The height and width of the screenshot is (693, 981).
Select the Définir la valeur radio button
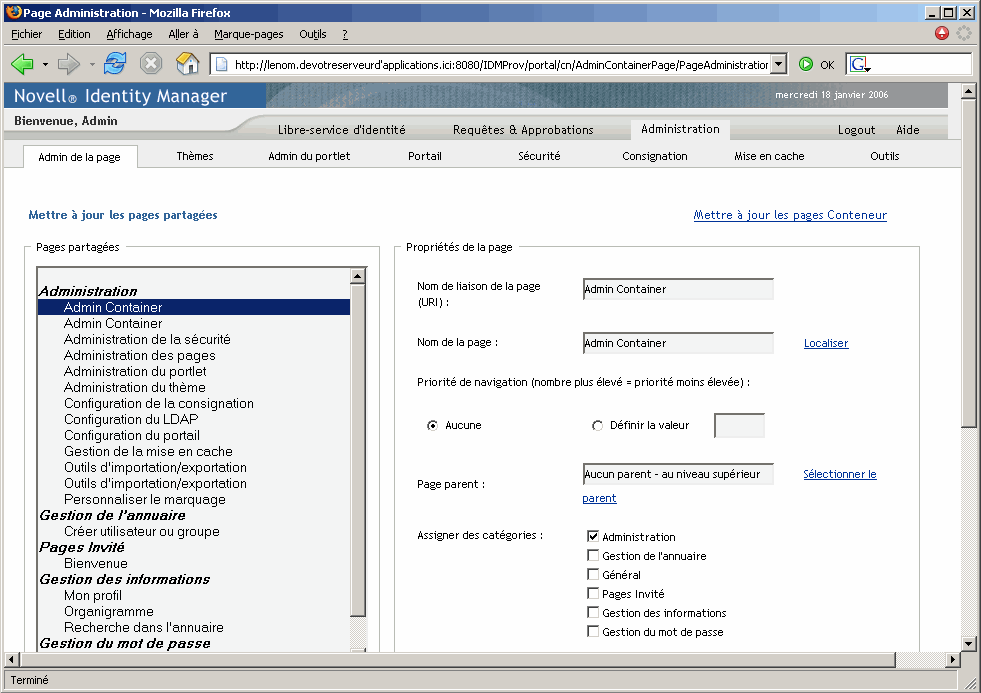[598, 425]
